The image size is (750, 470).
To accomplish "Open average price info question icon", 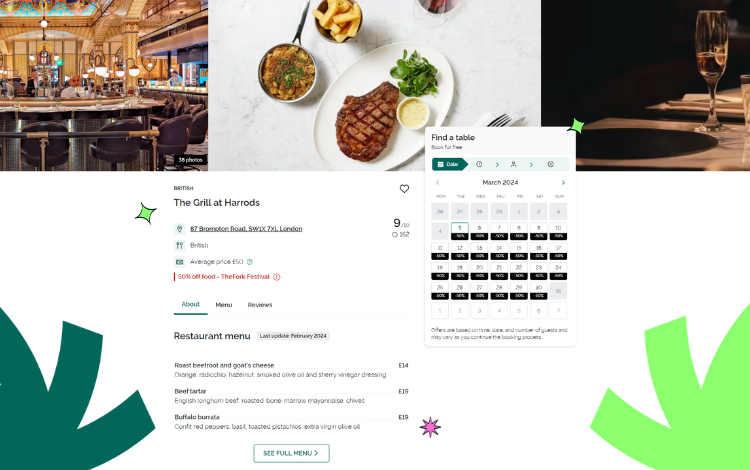I will pyautogui.click(x=250, y=262).
